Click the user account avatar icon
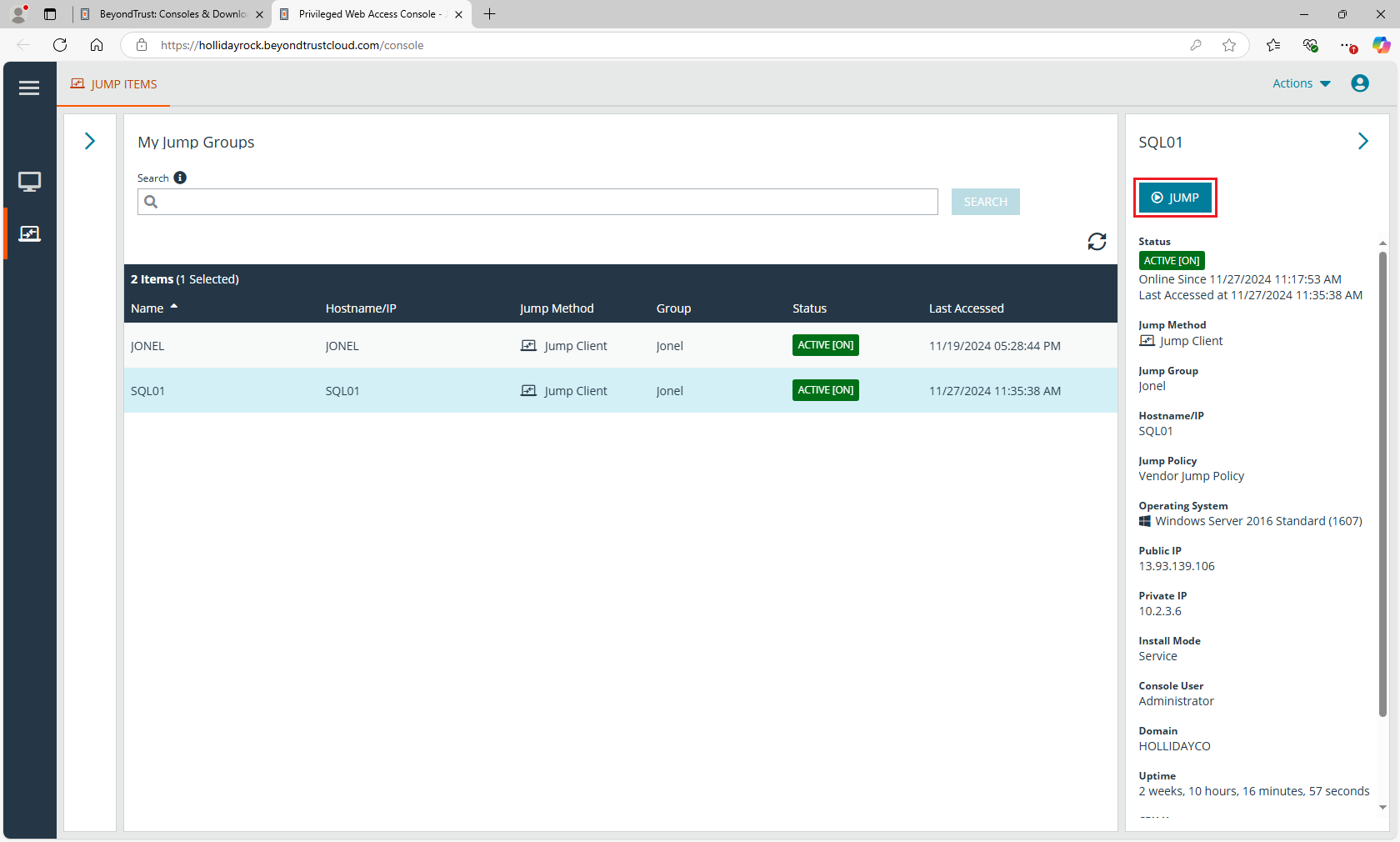Viewport: 1400px width, 842px height. [1360, 83]
